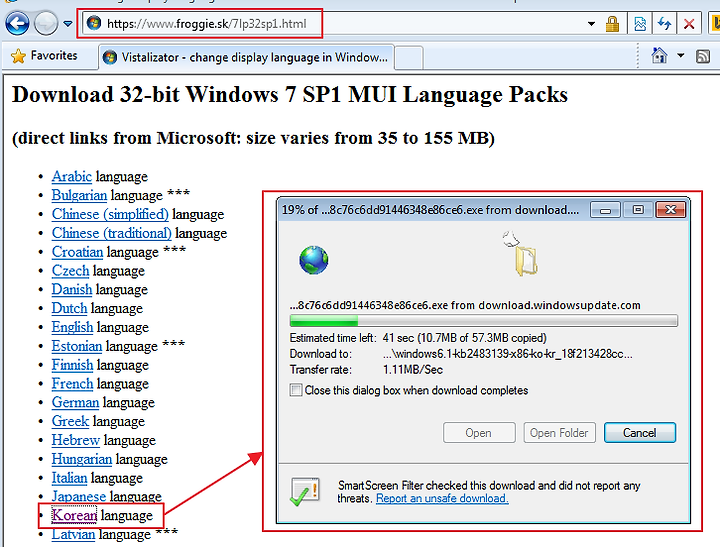Click Report an unsafe download link
Viewport: 720px width, 547px height.
(442, 498)
